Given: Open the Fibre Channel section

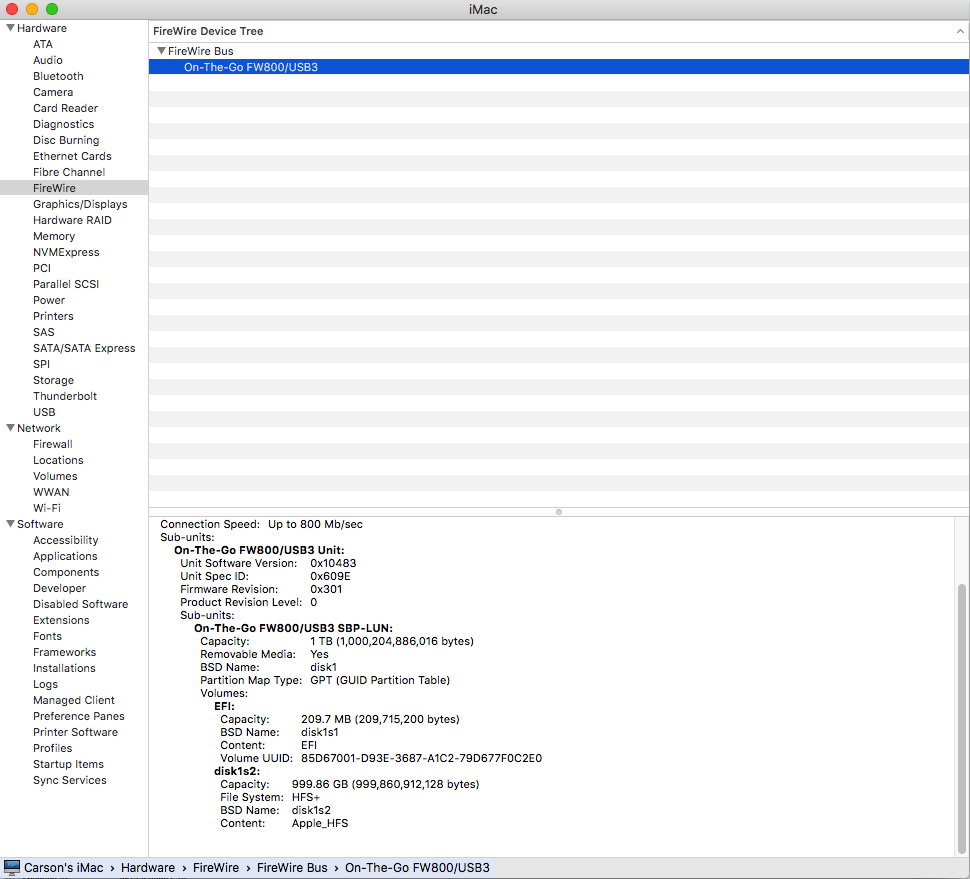Looking at the screenshot, I should pos(69,172).
